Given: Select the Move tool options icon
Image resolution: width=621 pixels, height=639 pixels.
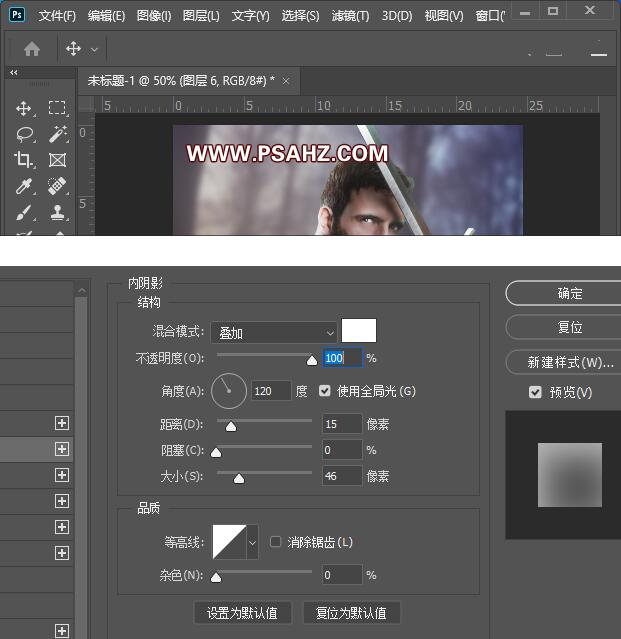Looking at the screenshot, I should pos(73,49).
